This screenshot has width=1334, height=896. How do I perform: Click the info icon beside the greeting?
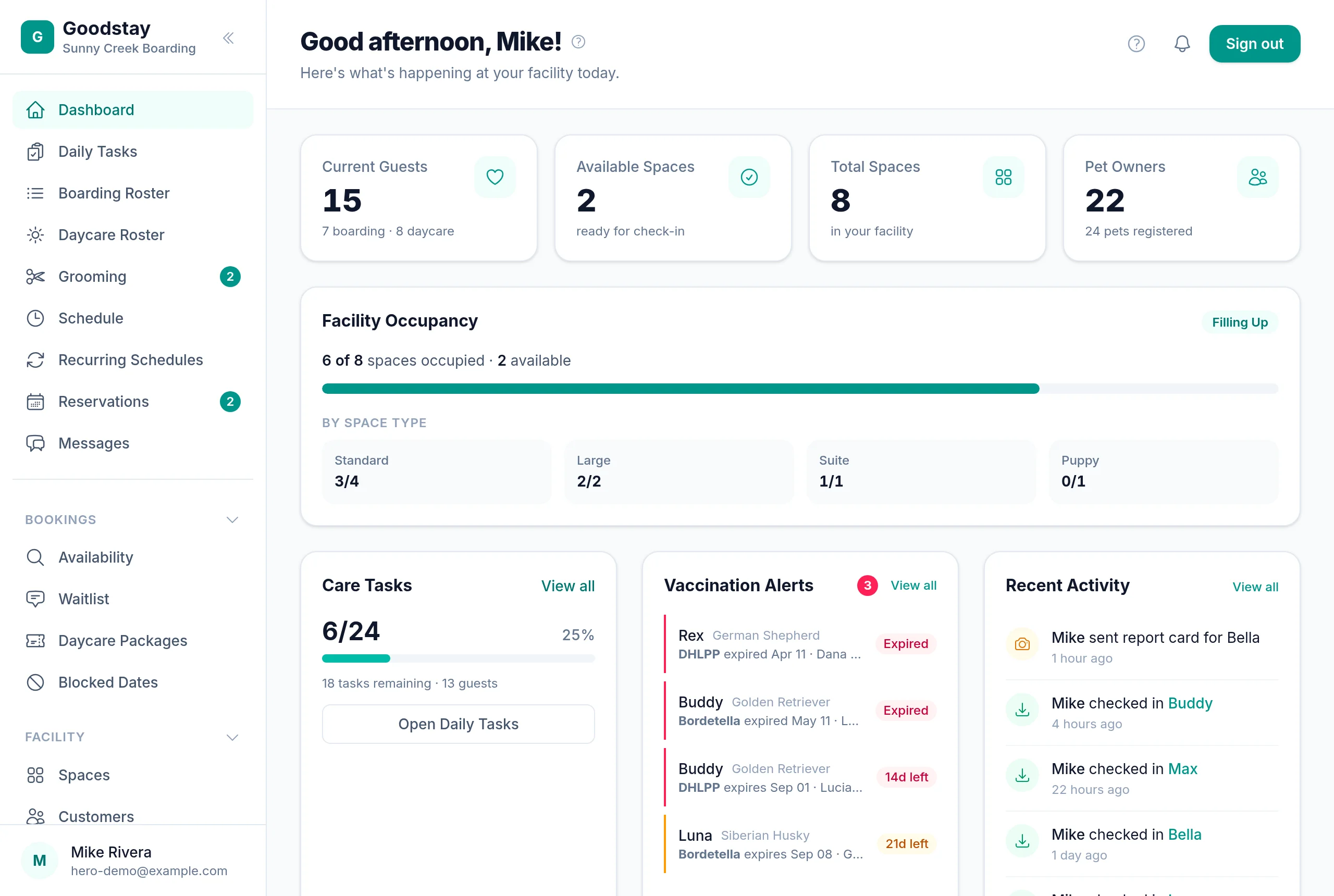click(x=578, y=42)
